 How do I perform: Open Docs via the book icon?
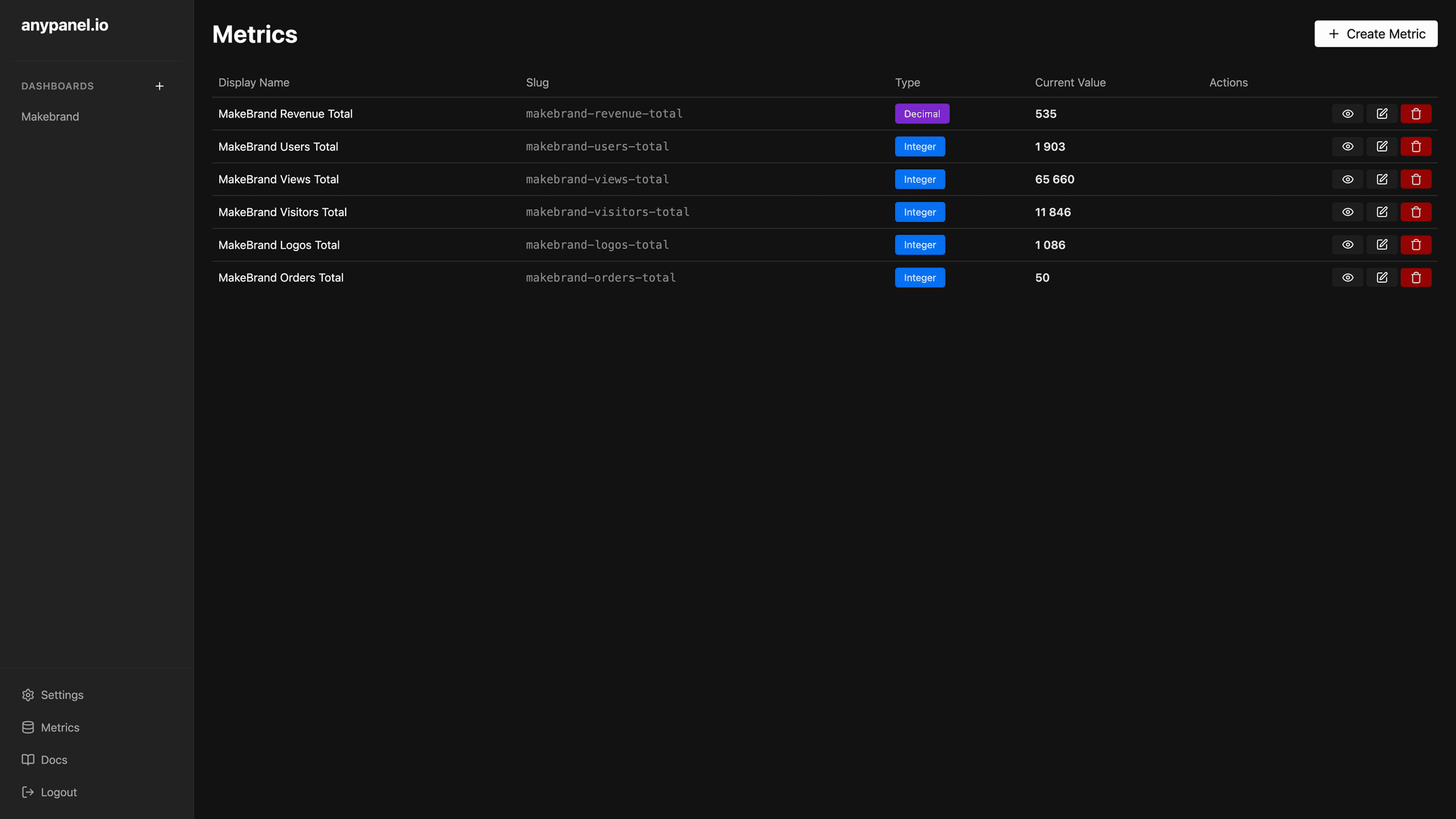[28, 760]
